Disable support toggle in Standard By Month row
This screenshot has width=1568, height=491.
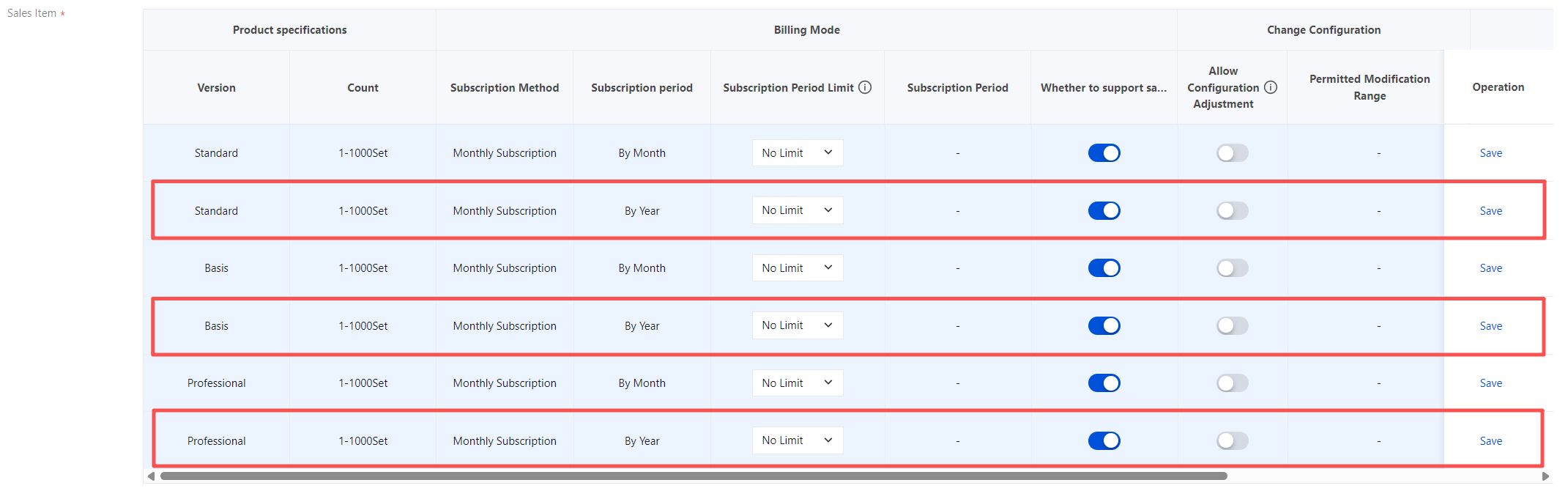click(x=1104, y=153)
